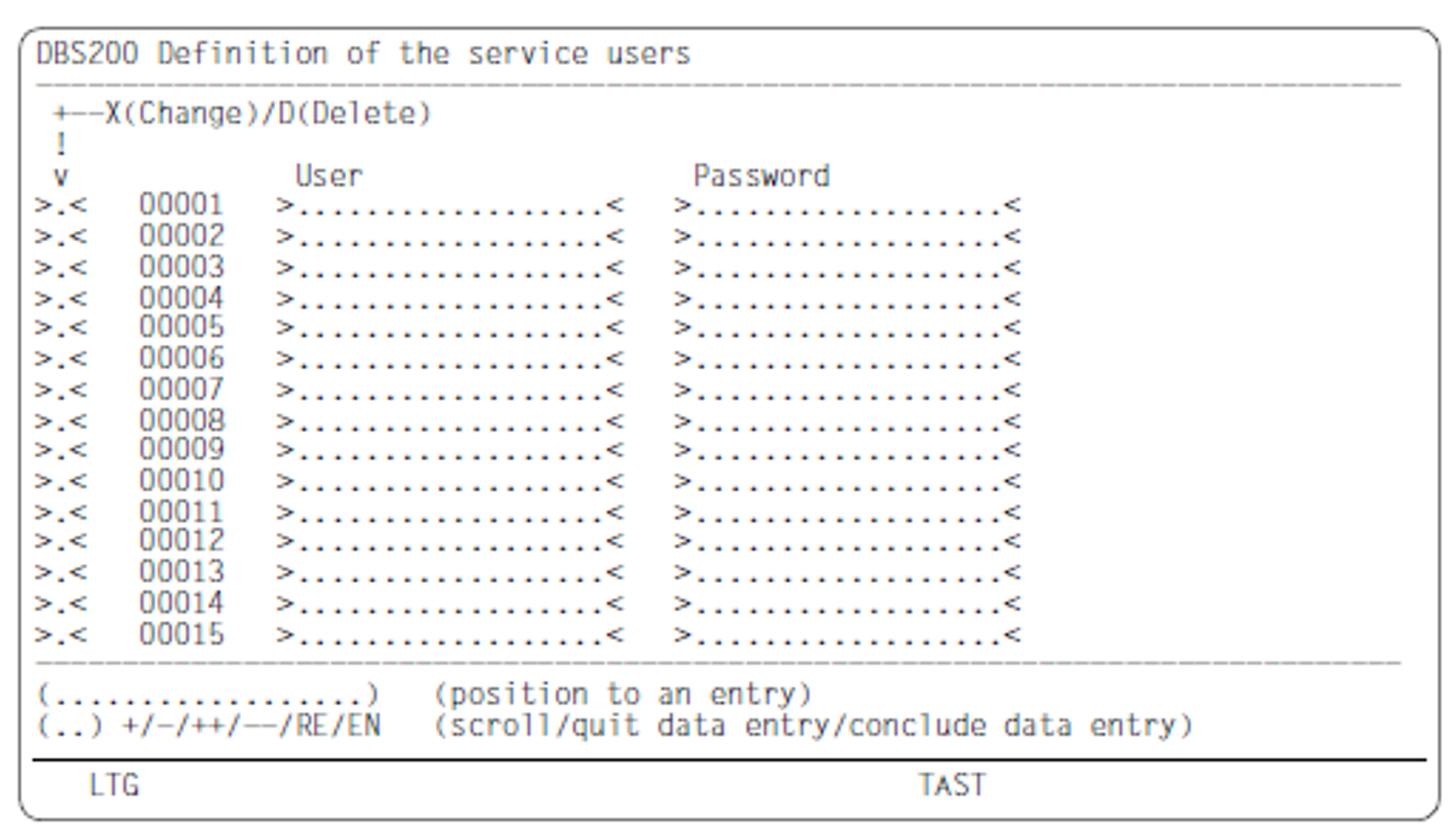This screenshot has height=836, width=1456.
Task: Click the Password field for entry 00001
Action: 847,206
